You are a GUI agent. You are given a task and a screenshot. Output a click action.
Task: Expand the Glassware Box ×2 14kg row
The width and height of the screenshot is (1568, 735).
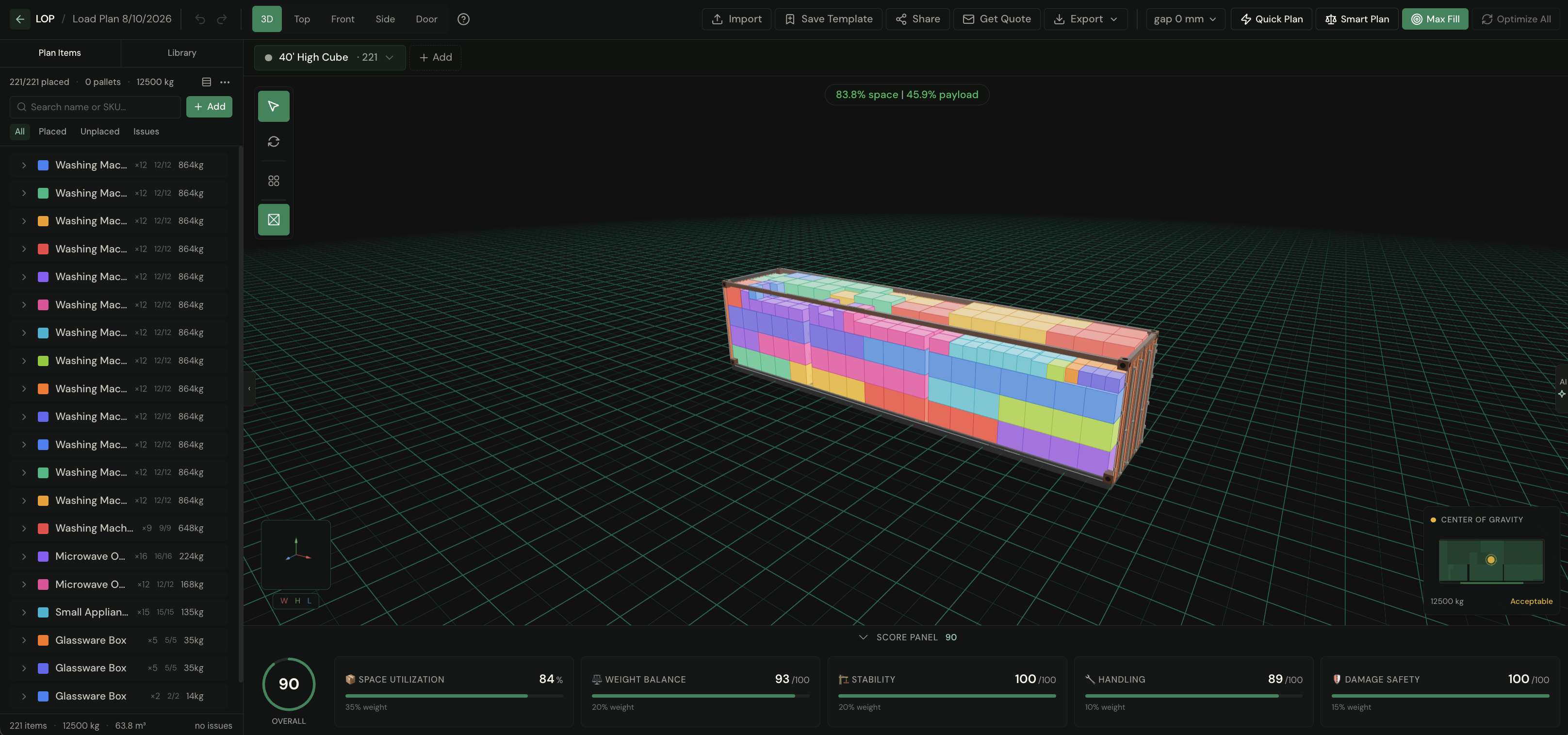(x=24, y=696)
